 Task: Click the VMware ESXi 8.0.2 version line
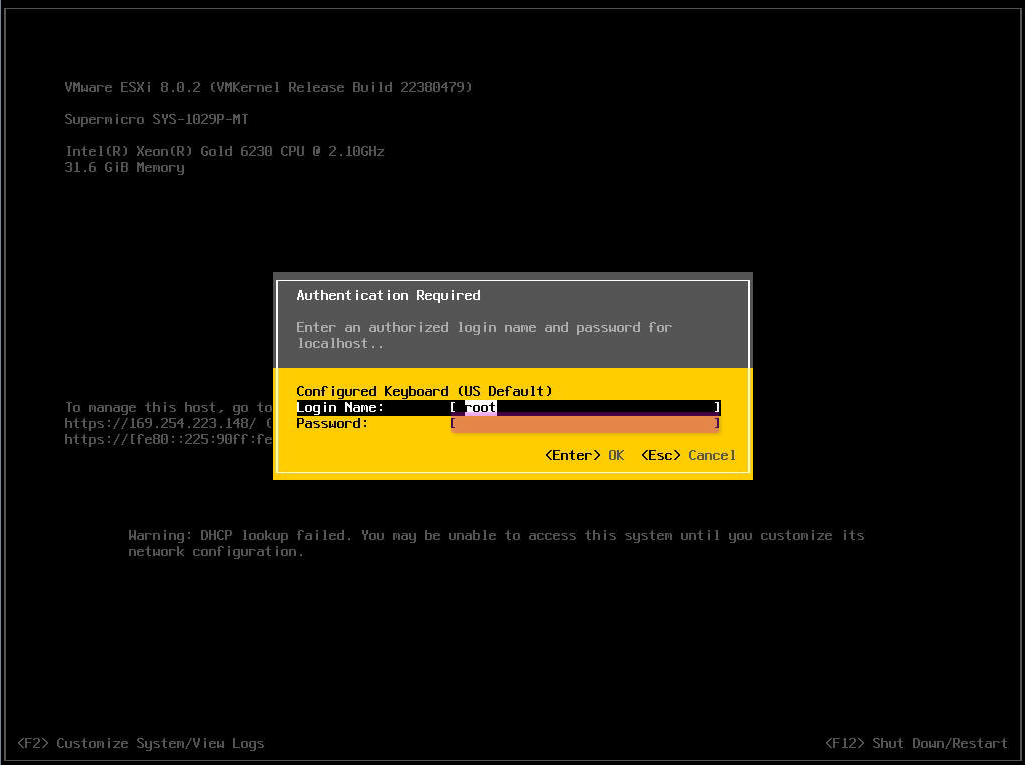[x=268, y=87]
